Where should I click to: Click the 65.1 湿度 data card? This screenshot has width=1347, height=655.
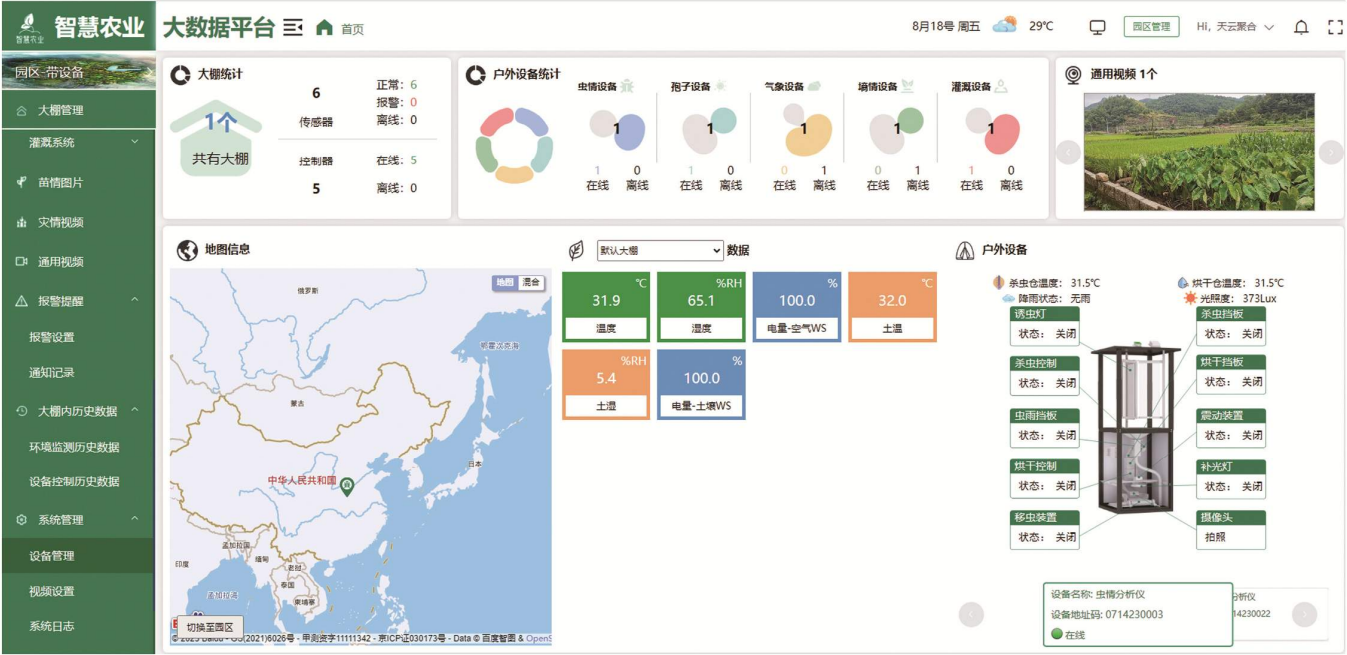pos(701,307)
